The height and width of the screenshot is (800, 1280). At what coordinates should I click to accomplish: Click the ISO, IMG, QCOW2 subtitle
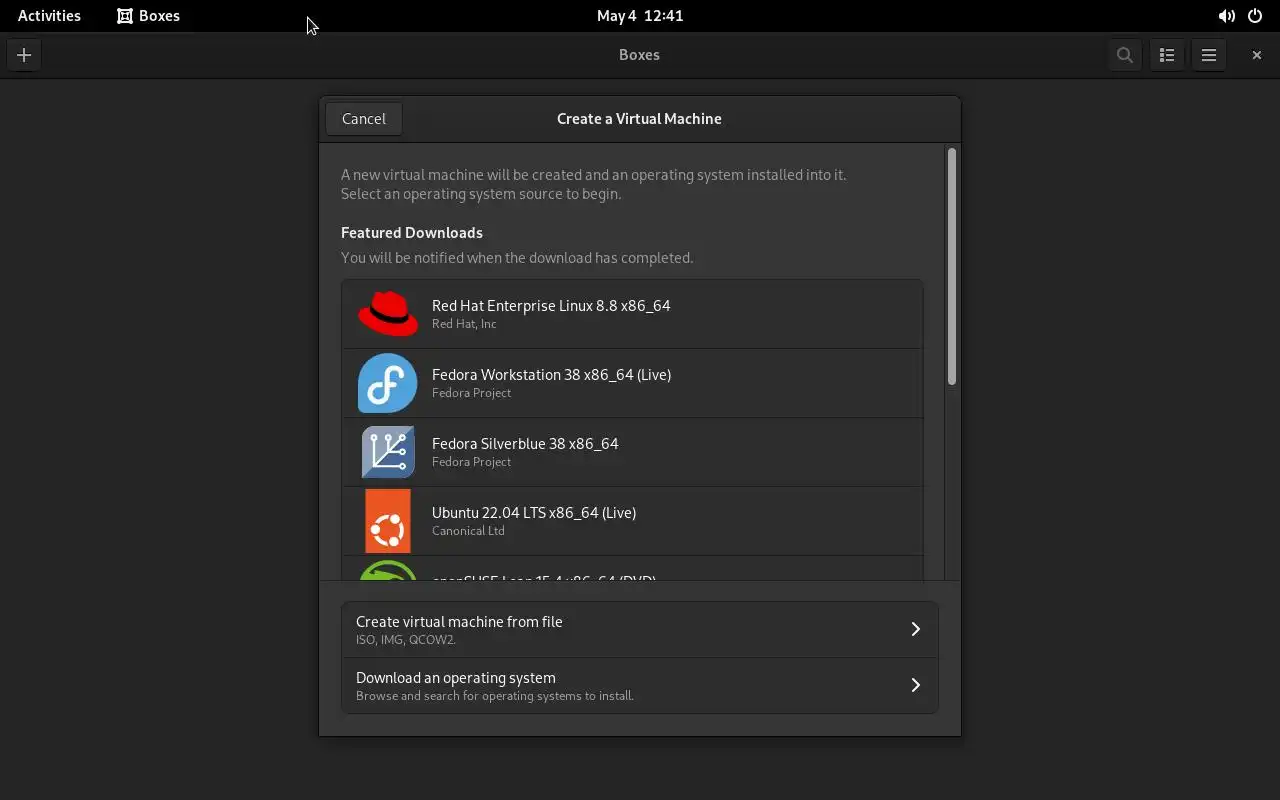click(x=406, y=640)
